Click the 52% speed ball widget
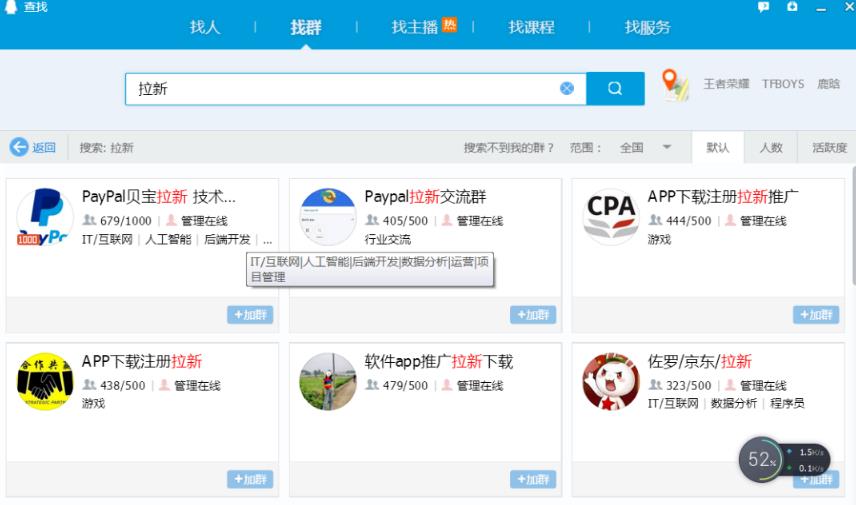The height and width of the screenshot is (505, 856). [x=759, y=460]
